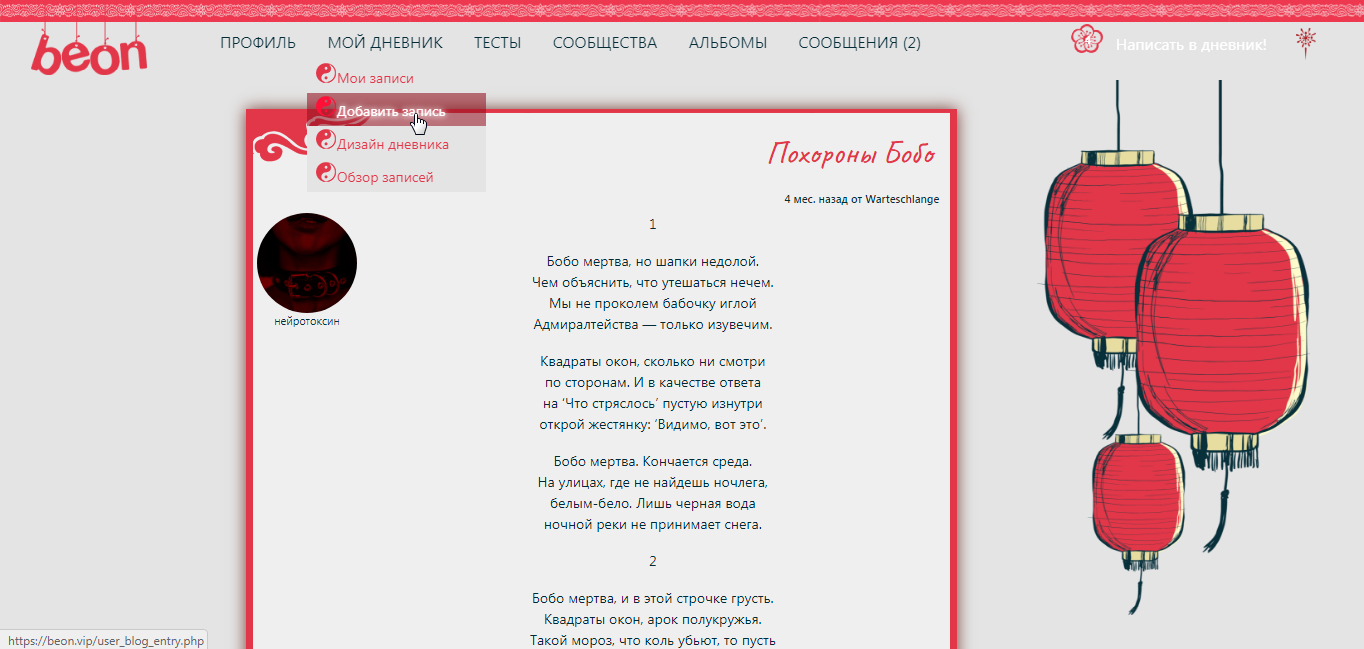
Task: Click yin-yang icon beside Дизайн дневника
Action: point(325,140)
